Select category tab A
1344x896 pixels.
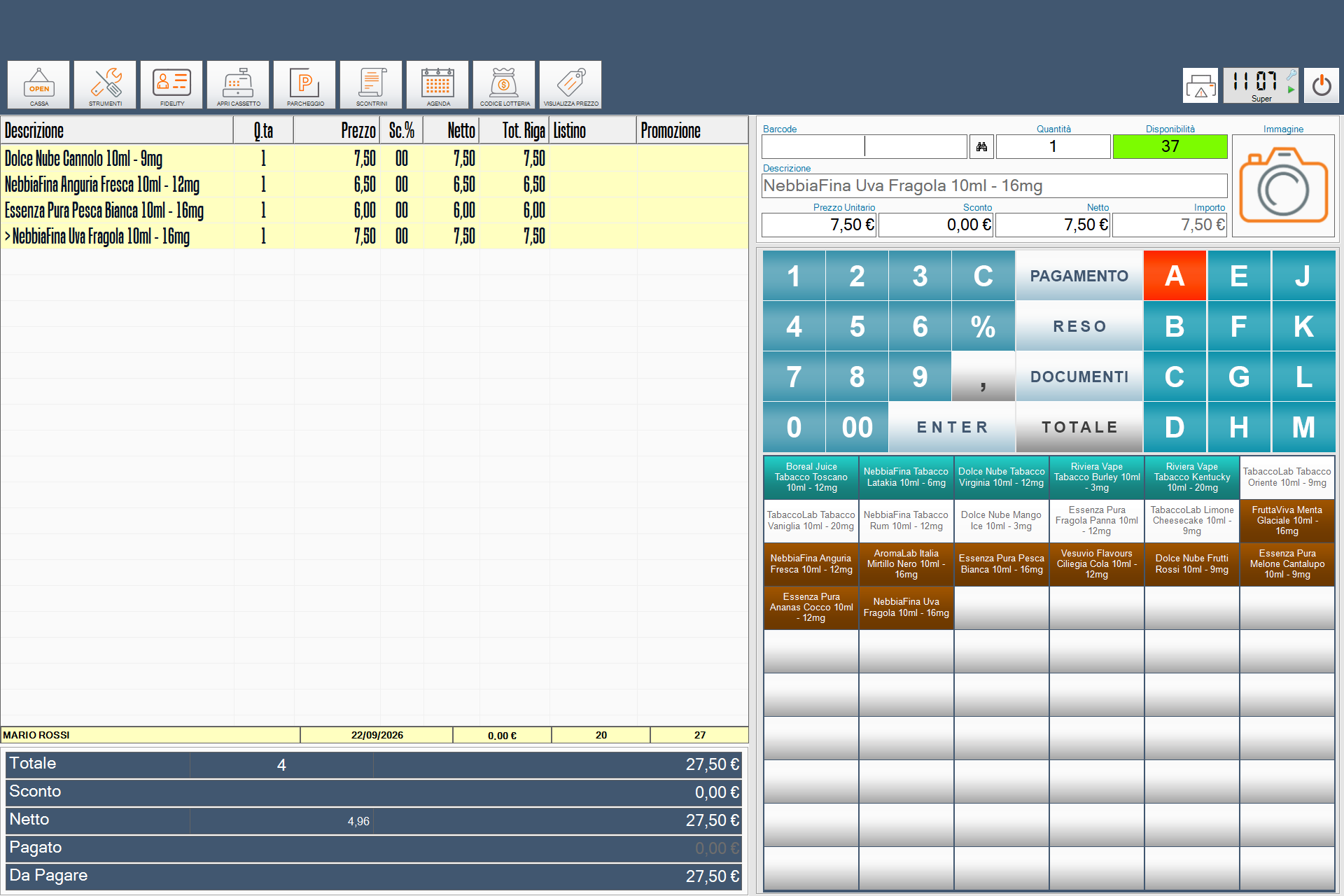click(1175, 276)
